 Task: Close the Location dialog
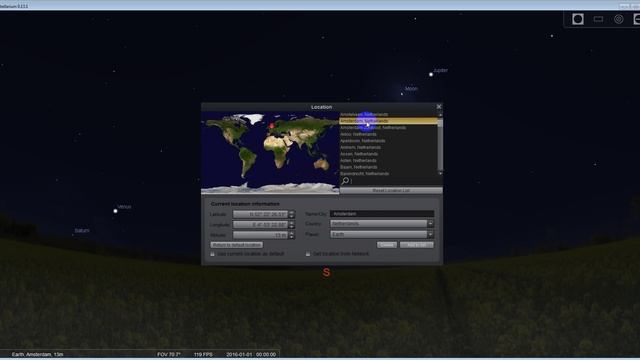tap(439, 107)
